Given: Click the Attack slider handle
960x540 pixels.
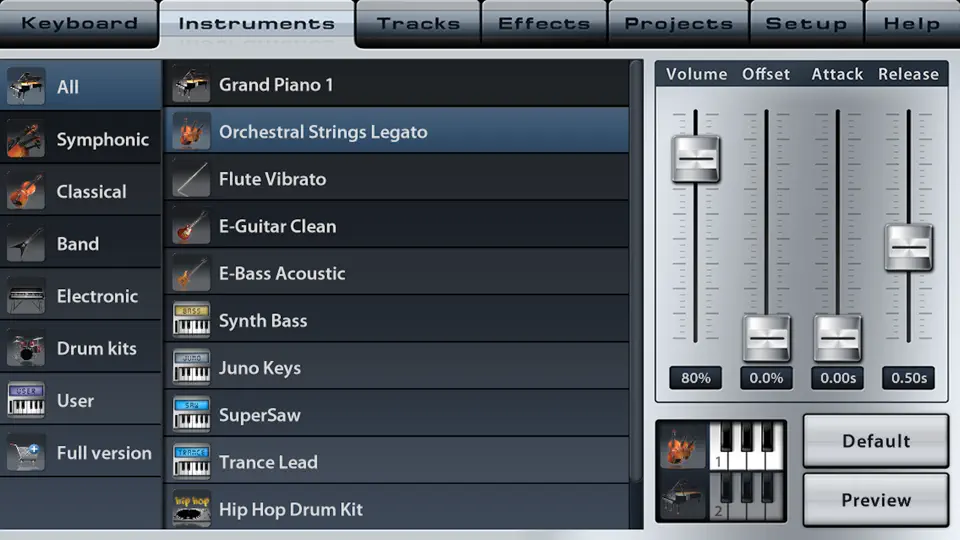Looking at the screenshot, I should (838, 338).
